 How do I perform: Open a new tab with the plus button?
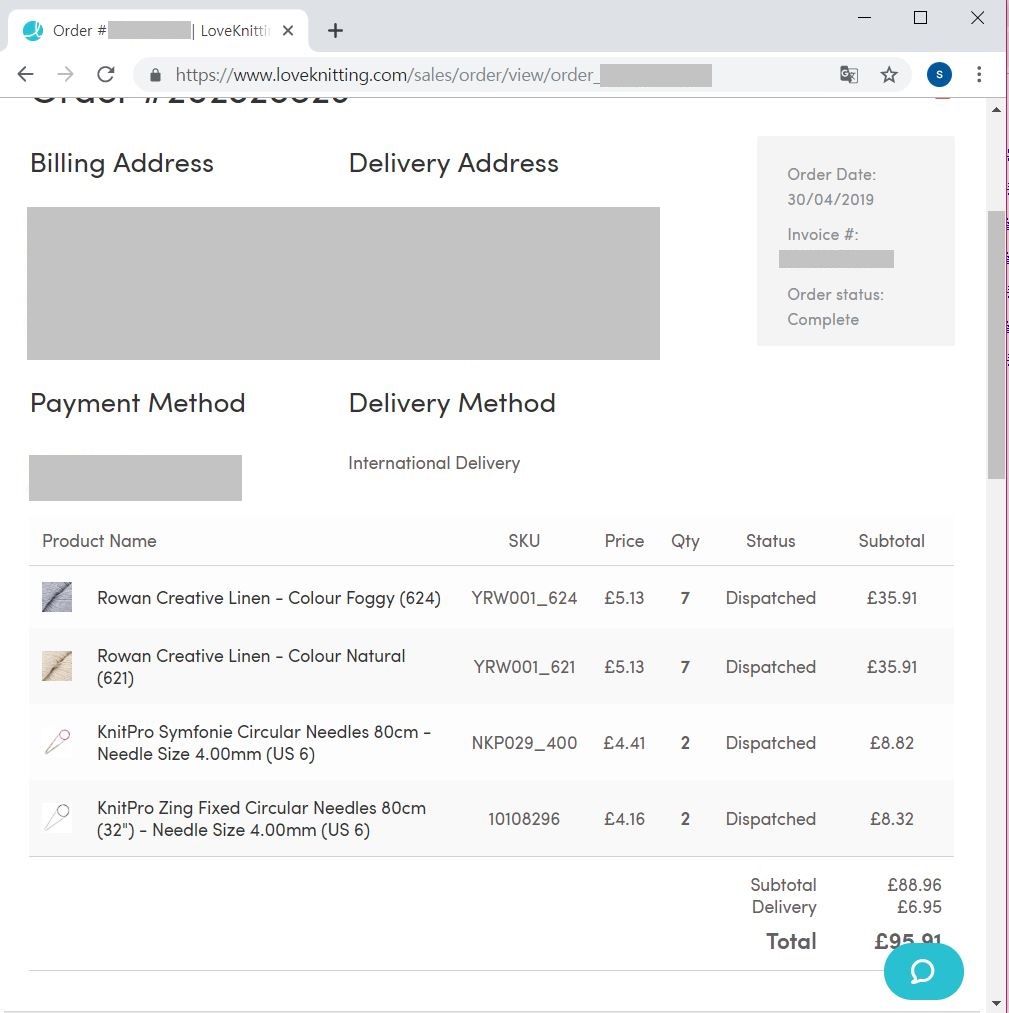(x=335, y=30)
